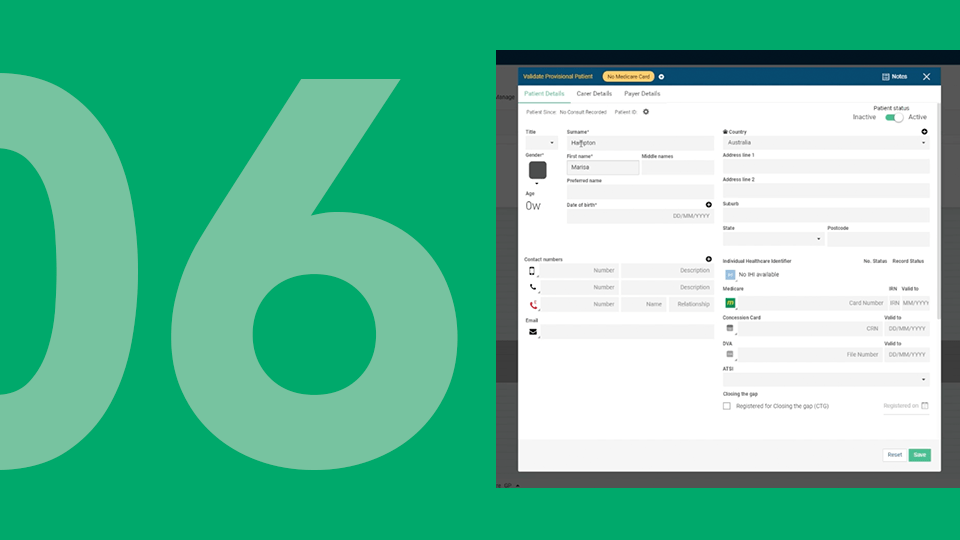Screen dimensions: 960x540
Task: Open the ATSI dropdown
Action: point(826,380)
